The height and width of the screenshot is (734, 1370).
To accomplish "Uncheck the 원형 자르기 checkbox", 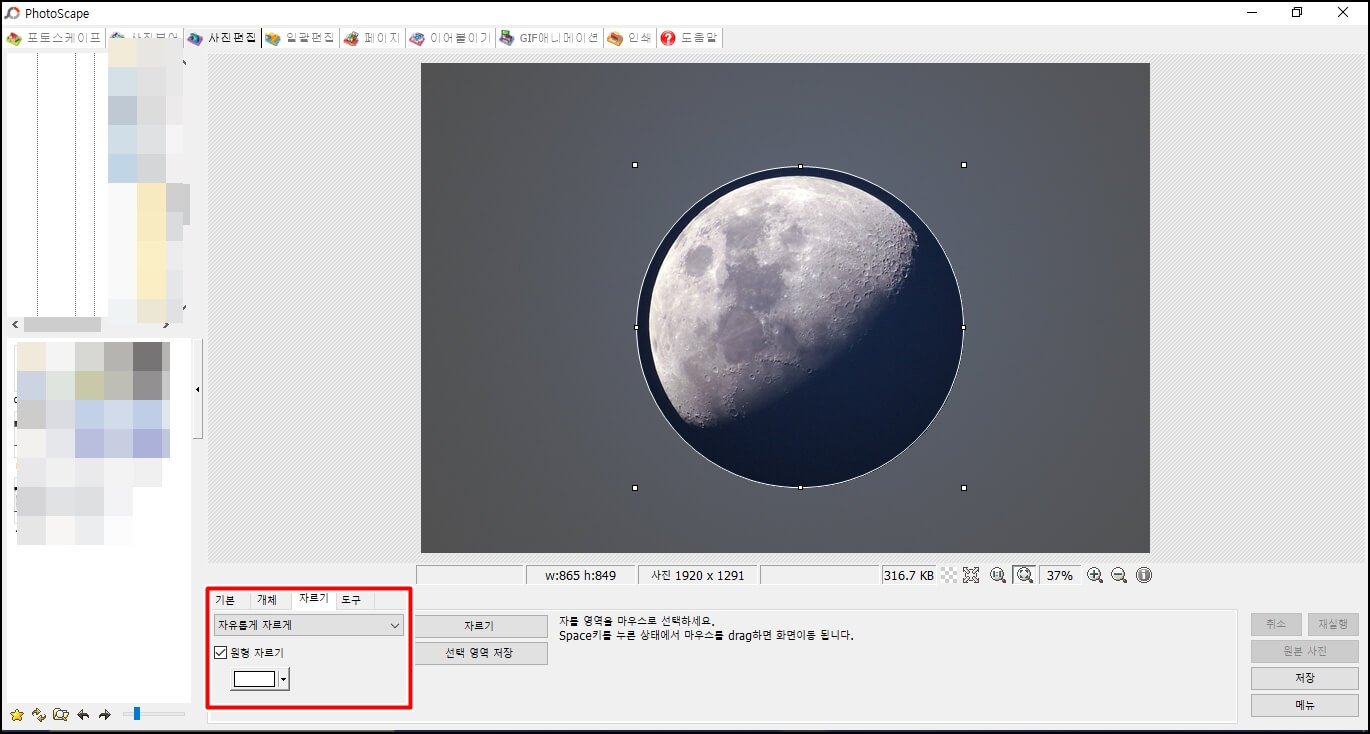I will click(221, 653).
